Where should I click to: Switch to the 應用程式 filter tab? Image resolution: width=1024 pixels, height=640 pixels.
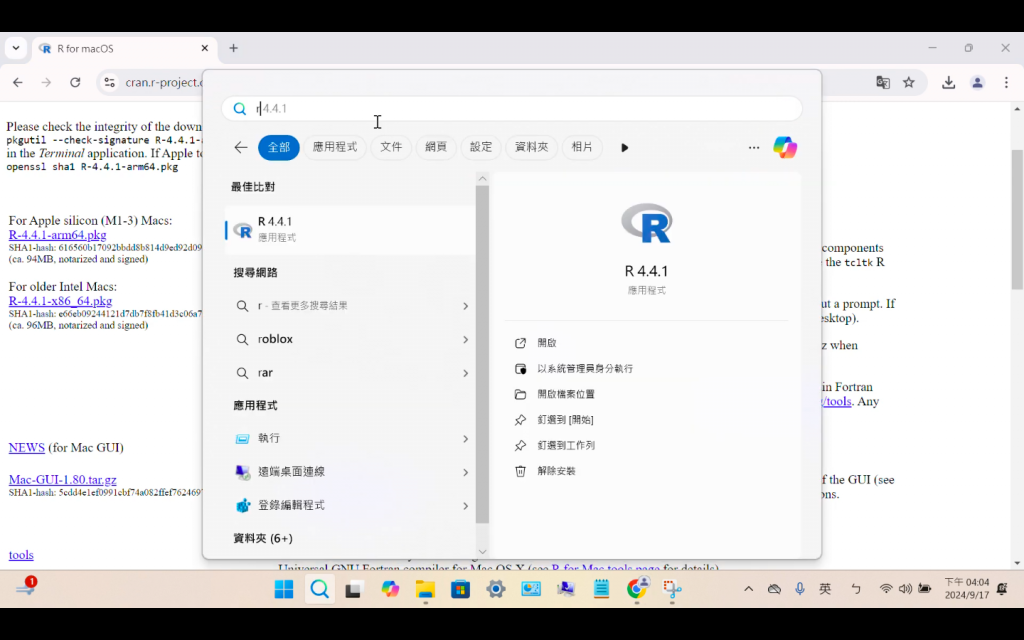(334, 148)
